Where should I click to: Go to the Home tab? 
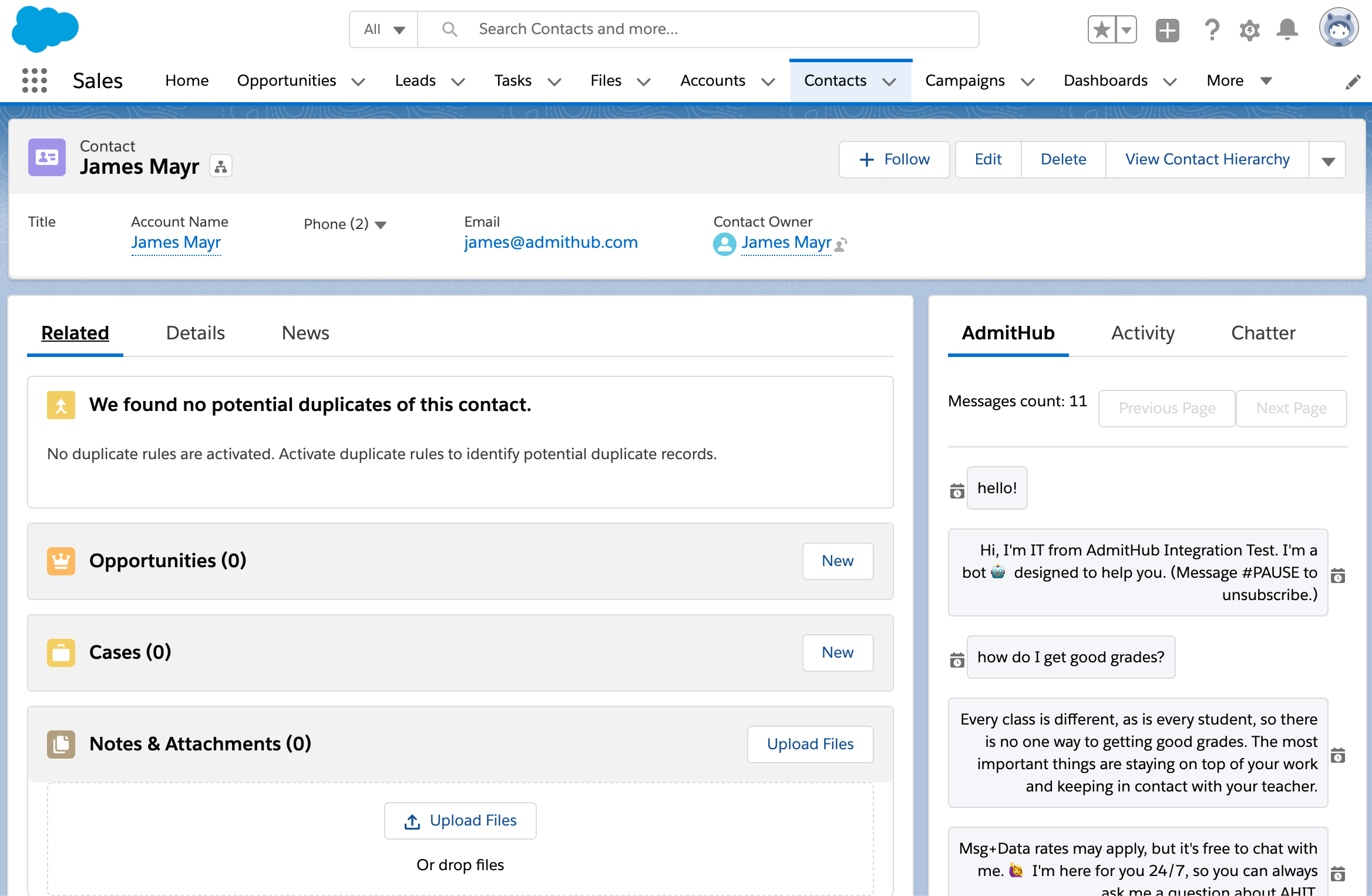coord(187,80)
